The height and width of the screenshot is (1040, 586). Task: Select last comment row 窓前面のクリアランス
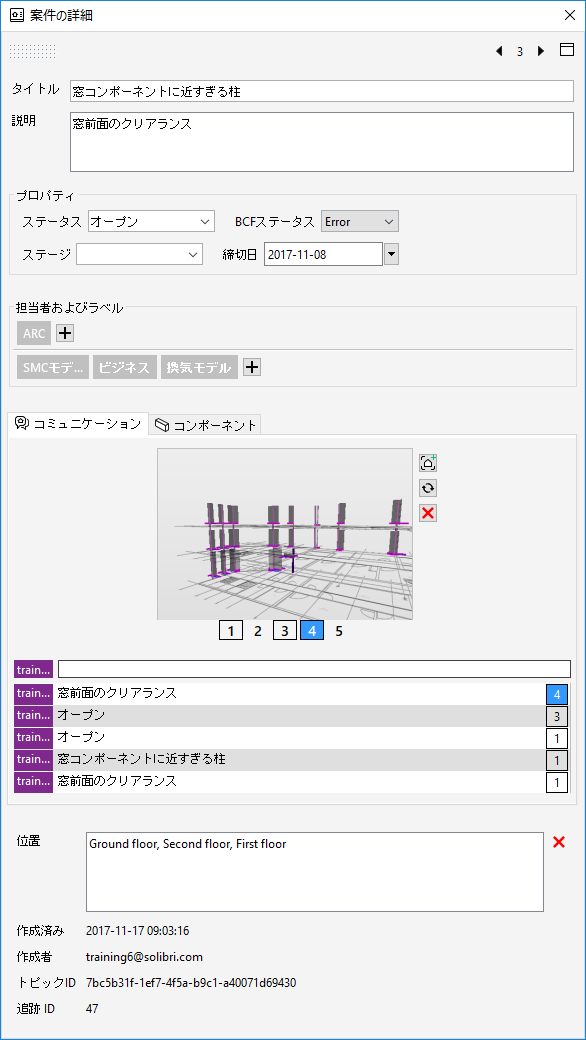tap(292, 782)
